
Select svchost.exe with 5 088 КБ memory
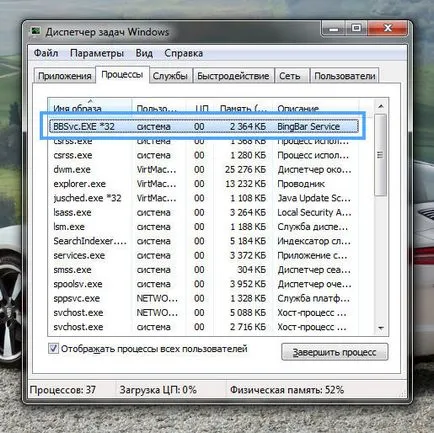pos(204,313)
